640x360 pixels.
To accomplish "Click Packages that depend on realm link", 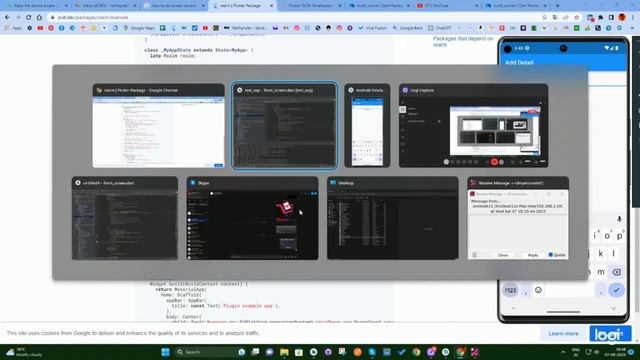I will coord(463,41).
